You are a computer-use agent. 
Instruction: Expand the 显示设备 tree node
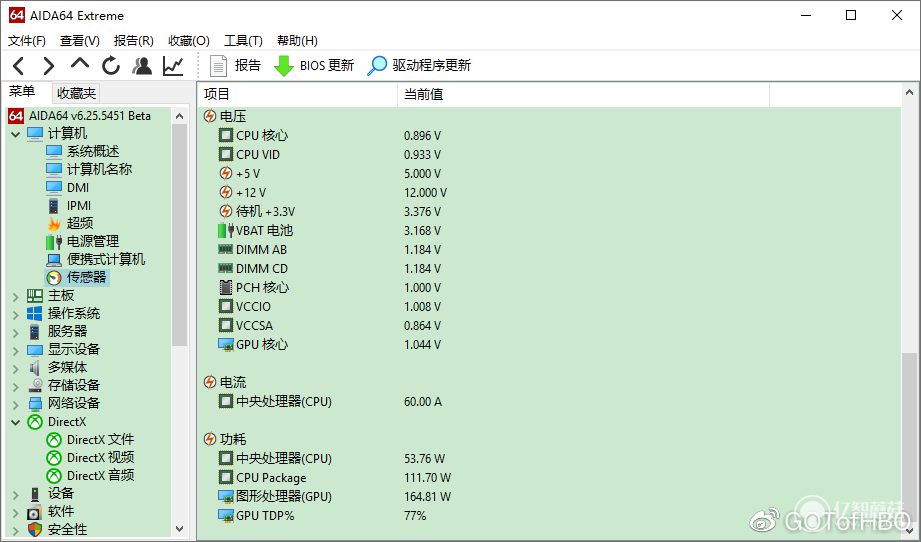click(16, 351)
